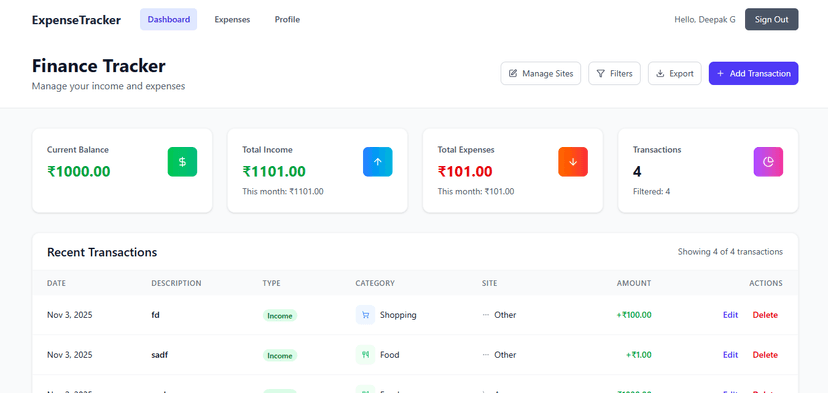Click the Income badge in the sadf row

tap(280, 355)
